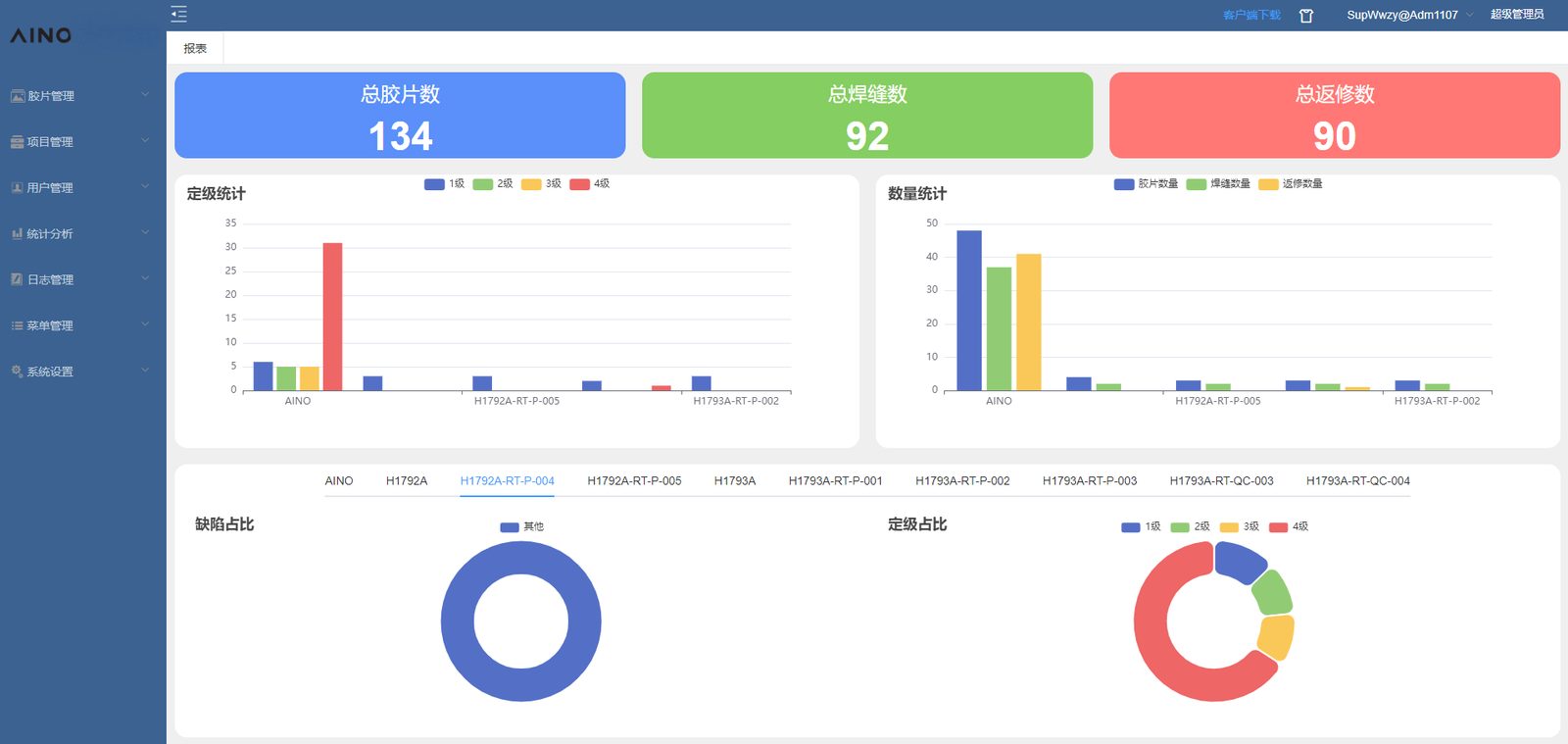Viewport: 1568px width, 744px height.
Task: Click the 日志管理 log icon
Action: point(17,279)
